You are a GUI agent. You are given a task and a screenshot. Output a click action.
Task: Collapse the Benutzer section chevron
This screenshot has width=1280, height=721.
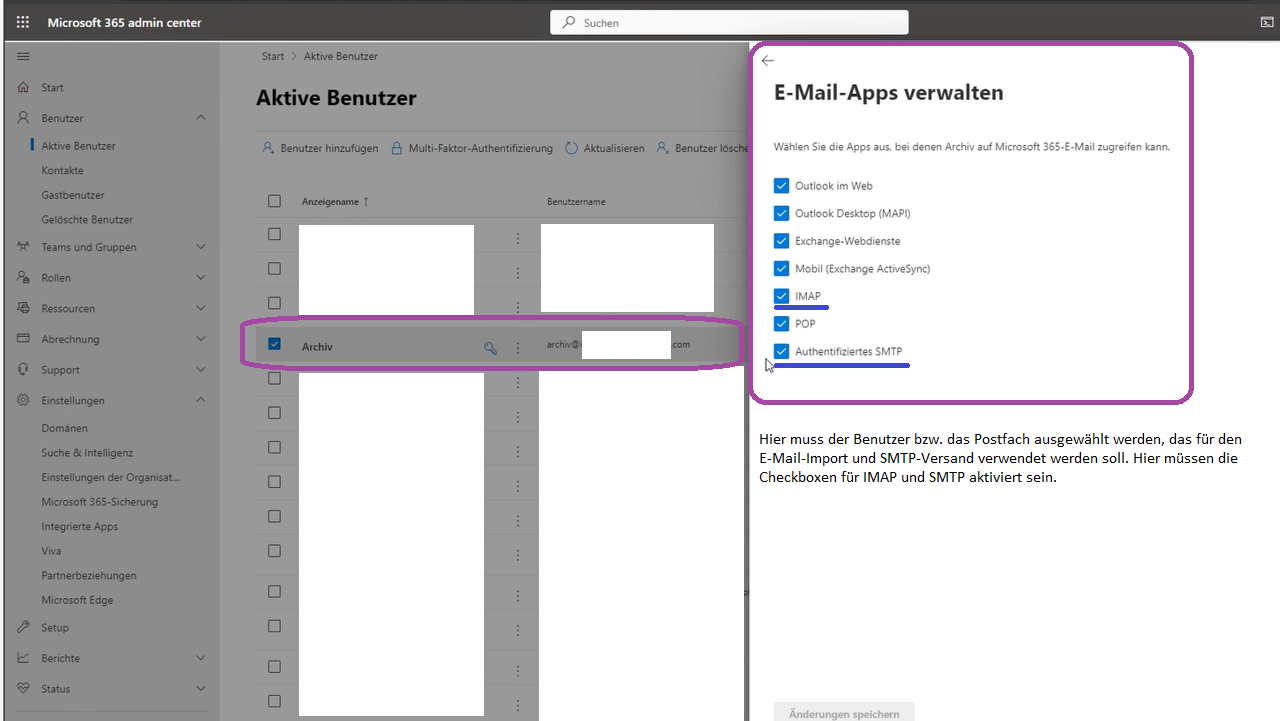tap(201, 118)
